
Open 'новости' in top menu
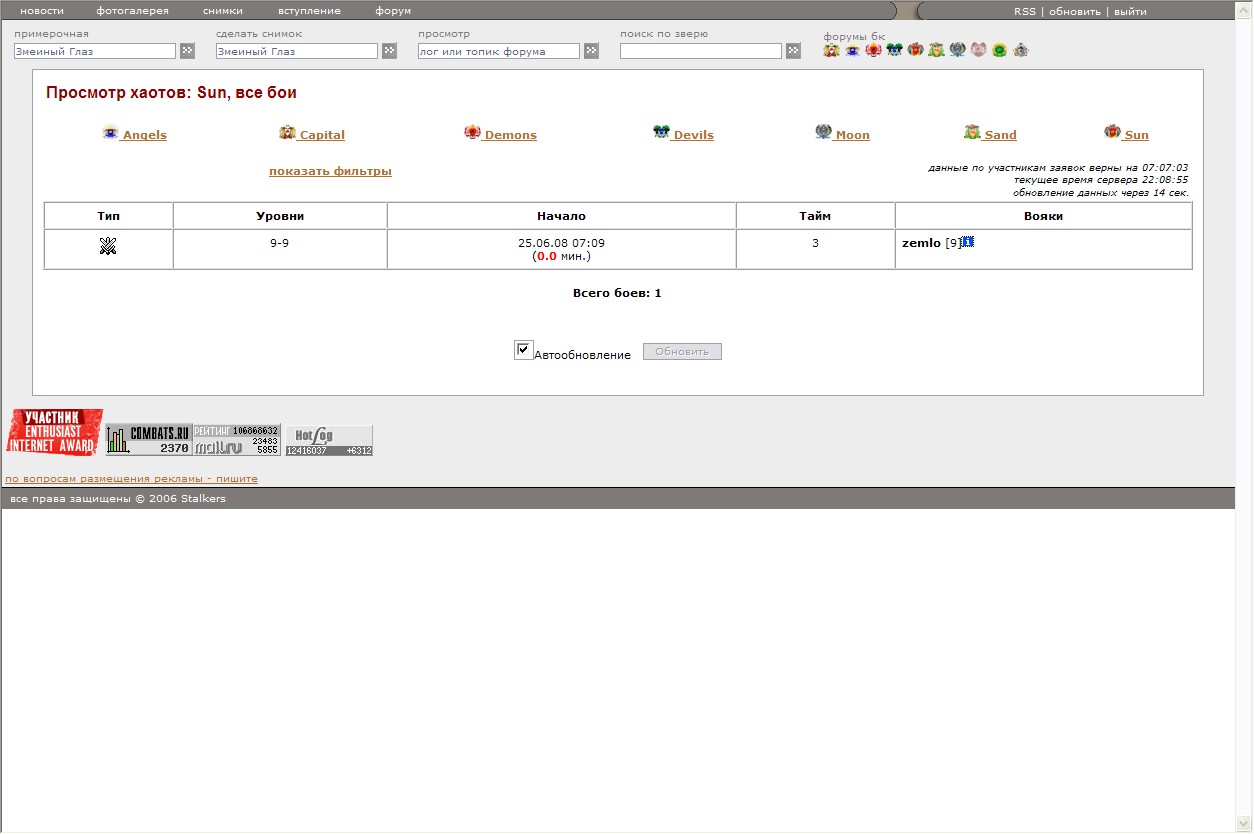click(42, 11)
